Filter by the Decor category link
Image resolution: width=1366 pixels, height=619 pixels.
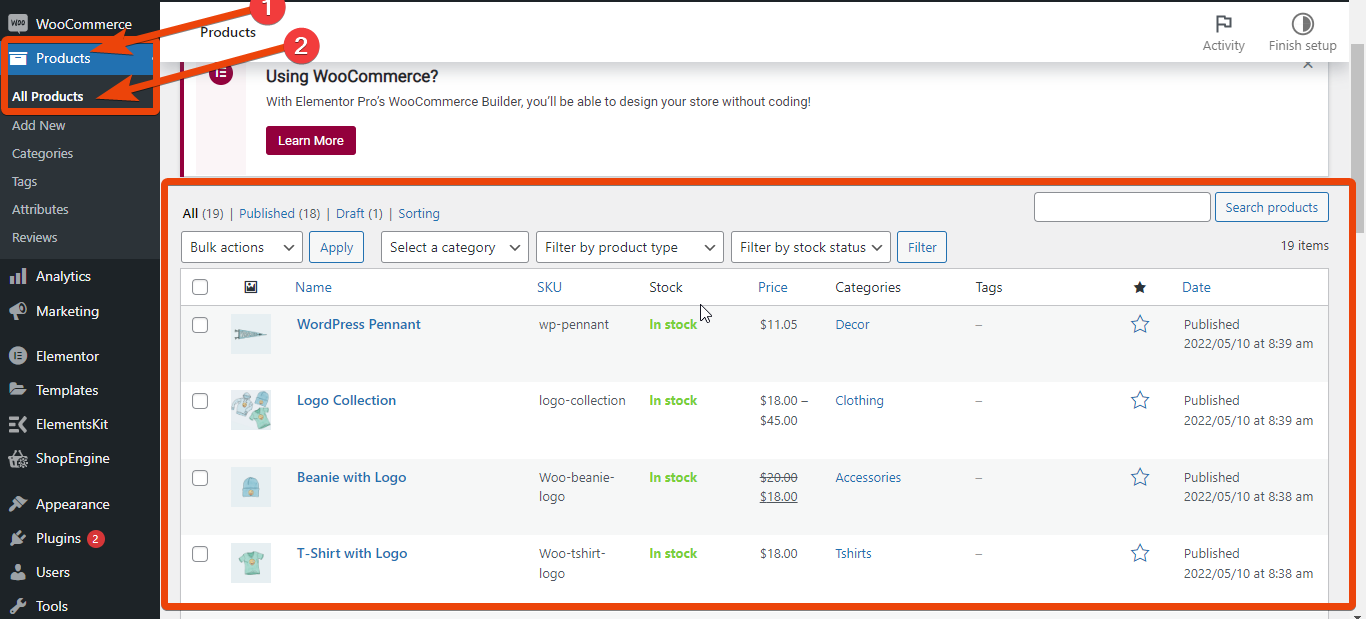853,324
